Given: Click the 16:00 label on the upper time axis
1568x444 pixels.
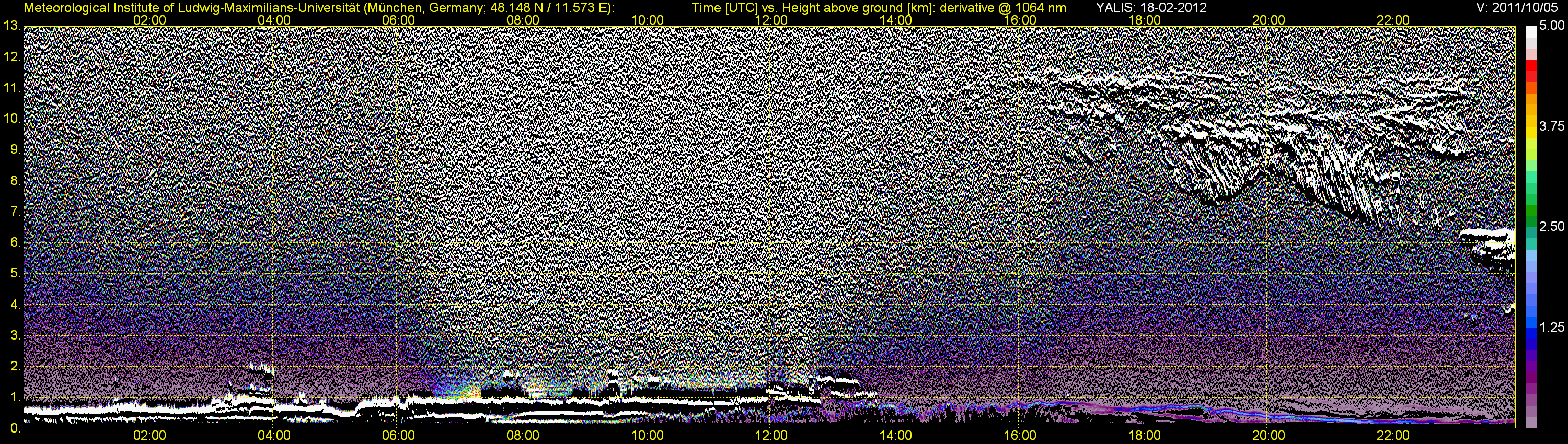Looking at the screenshot, I should [1020, 21].
